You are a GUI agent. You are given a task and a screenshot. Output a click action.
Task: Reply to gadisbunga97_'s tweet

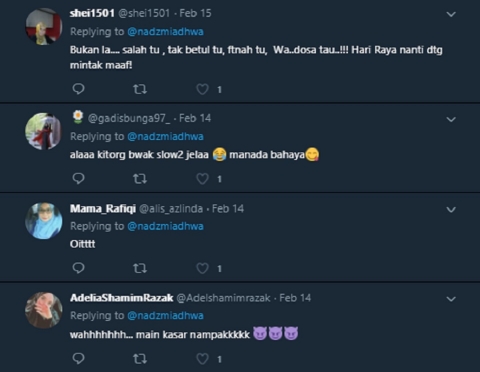78,179
